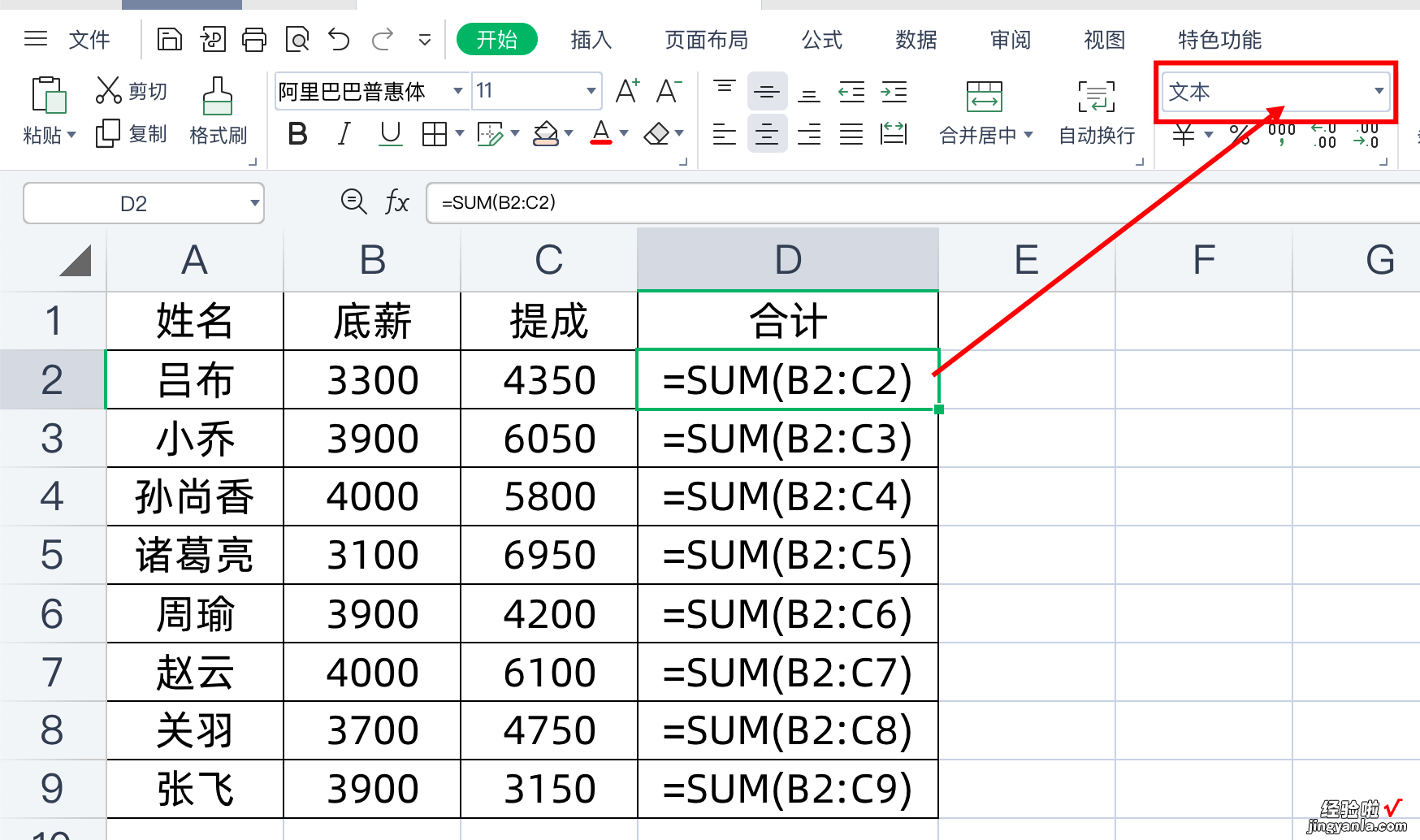This screenshot has width=1420, height=840.
Task: Click into the formula bar
Action: click(923, 202)
